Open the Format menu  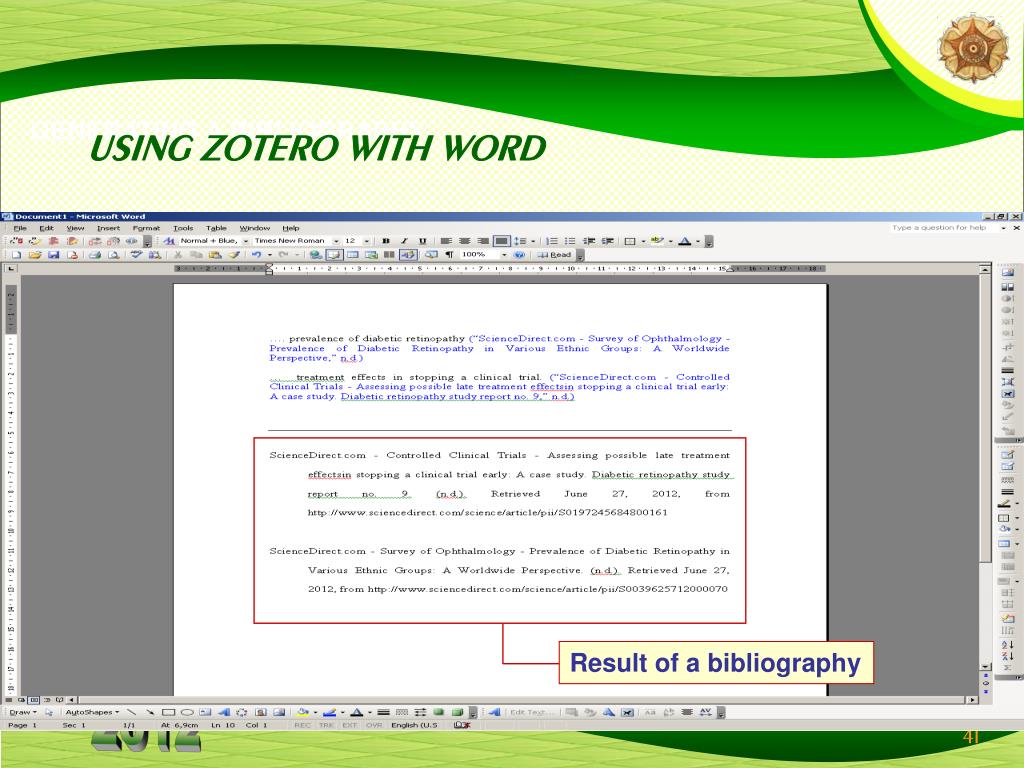146,228
